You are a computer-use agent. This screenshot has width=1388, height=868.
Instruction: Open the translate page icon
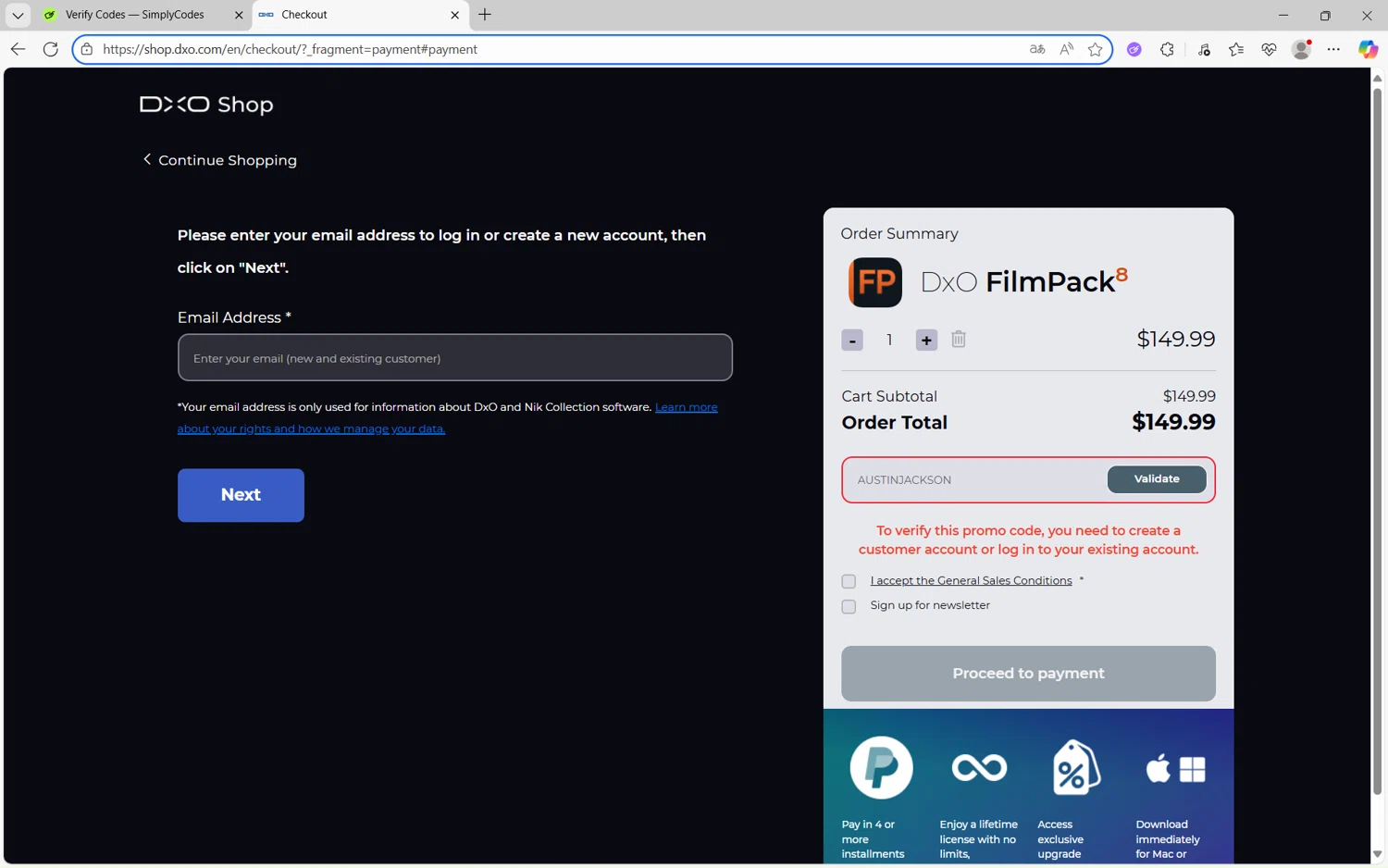click(x=1037, y=49)
